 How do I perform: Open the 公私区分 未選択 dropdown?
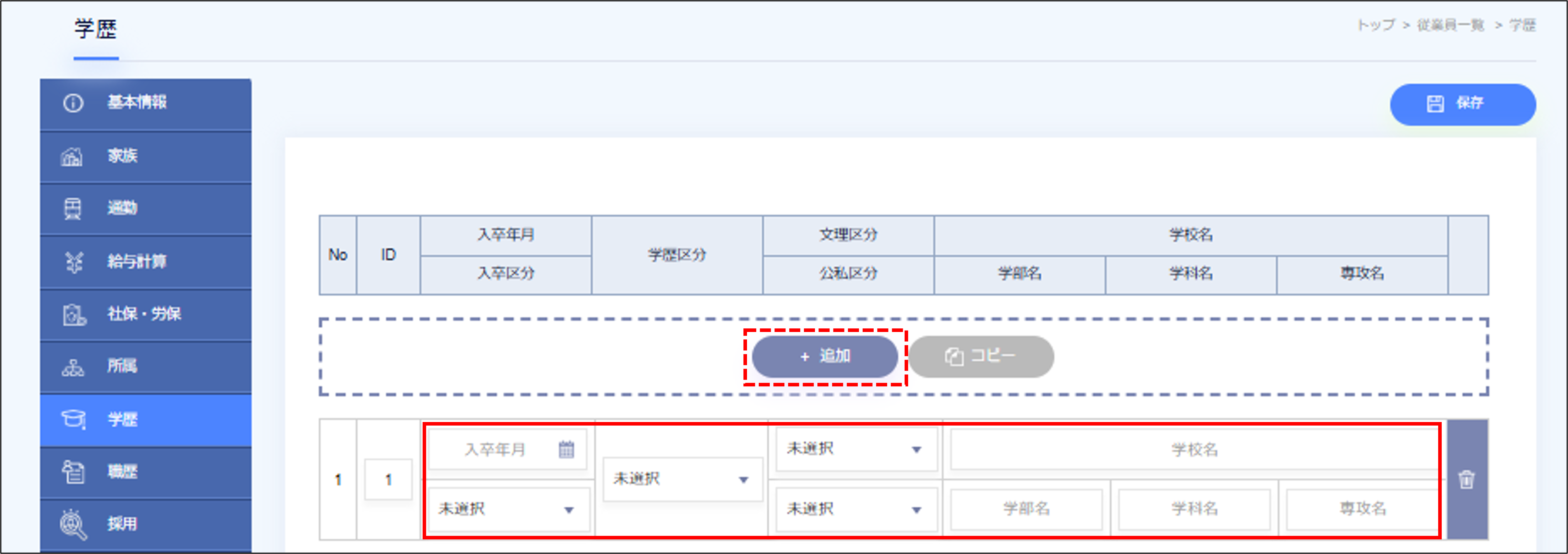[857, 510]
